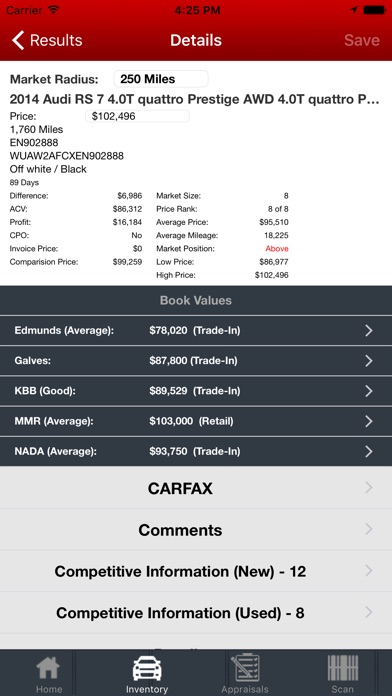The image size is (392, 696).
Task: Tap the location arrow in status bar
Action: tap(354, 10)
